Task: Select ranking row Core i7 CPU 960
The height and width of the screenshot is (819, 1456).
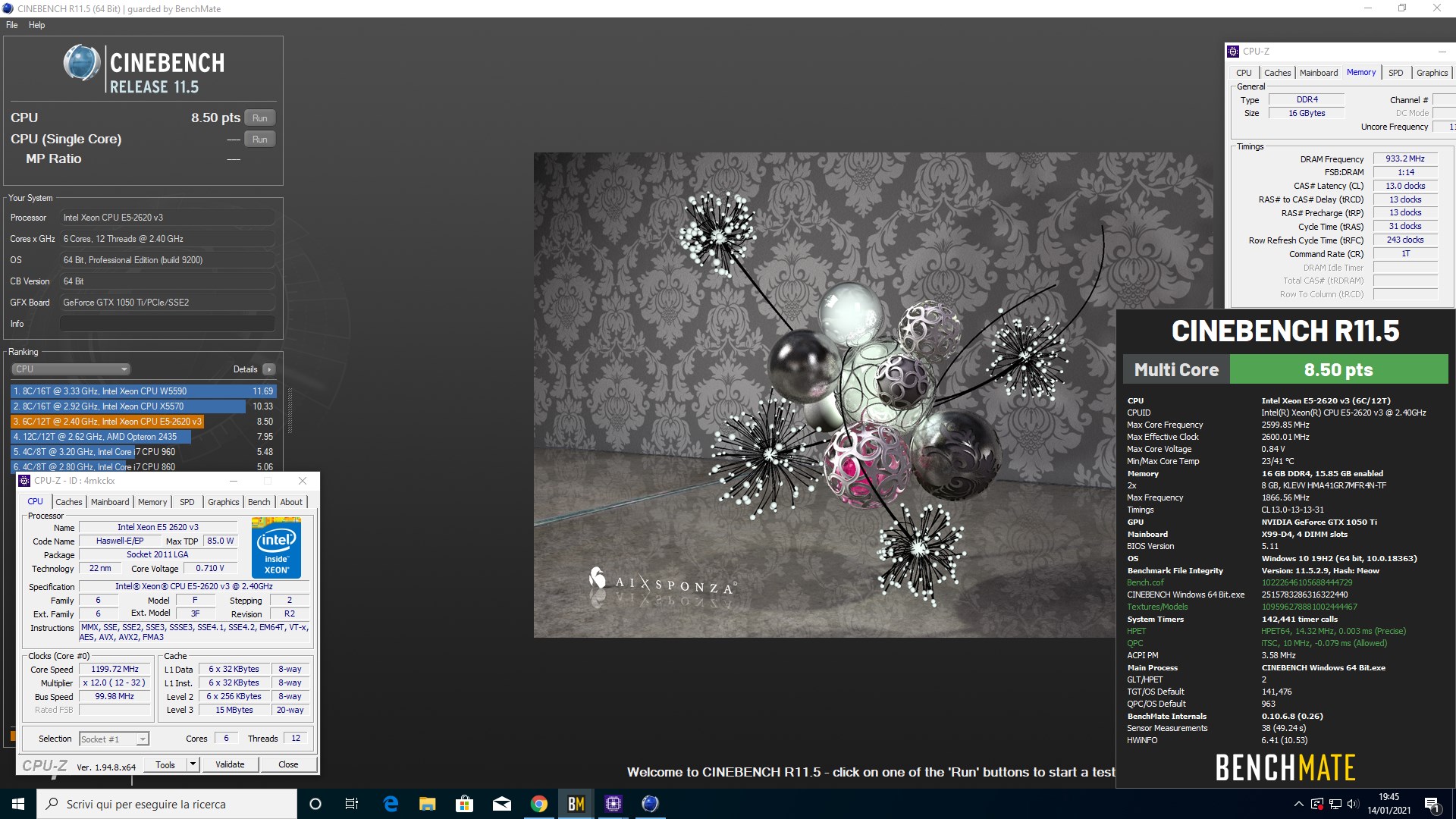Action: 143,452
